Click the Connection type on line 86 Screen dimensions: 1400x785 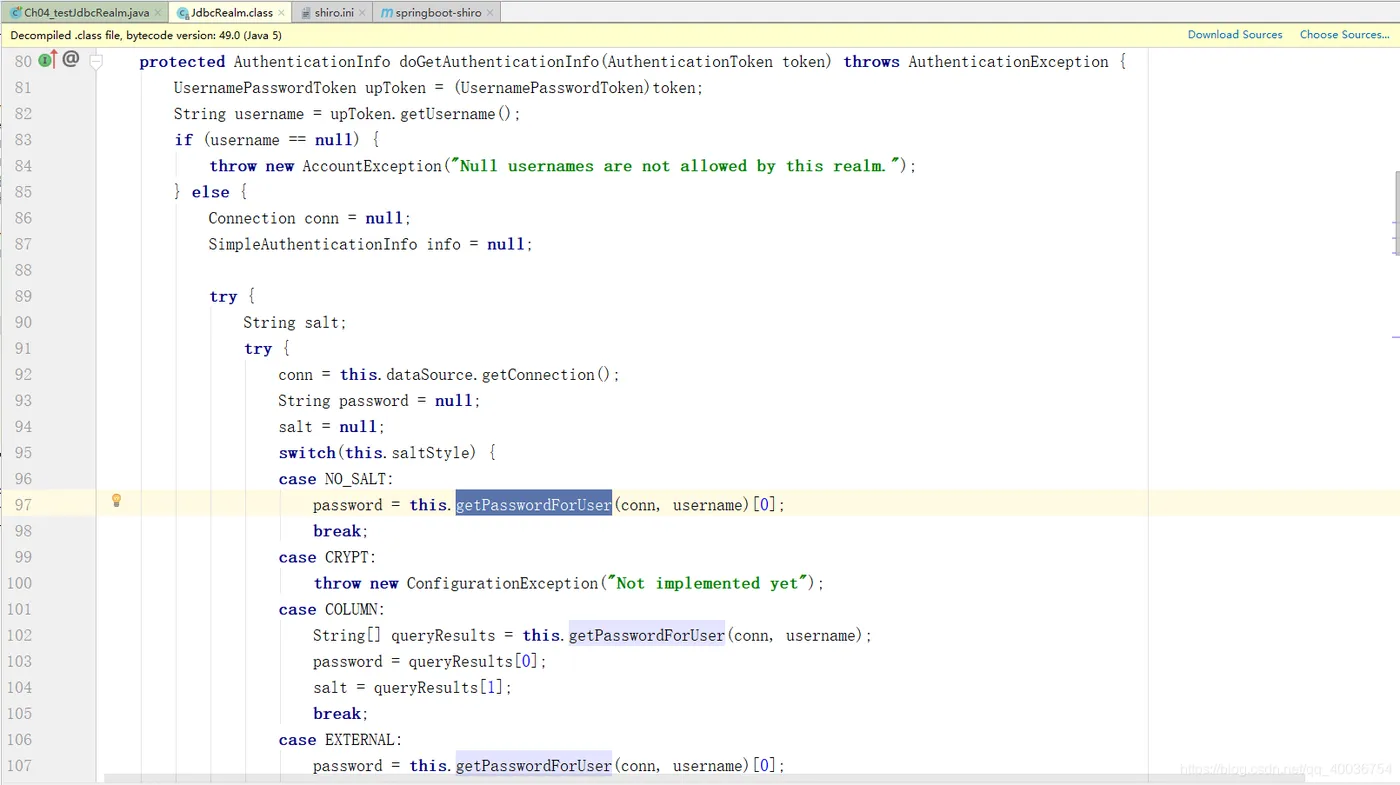(252, 218)
